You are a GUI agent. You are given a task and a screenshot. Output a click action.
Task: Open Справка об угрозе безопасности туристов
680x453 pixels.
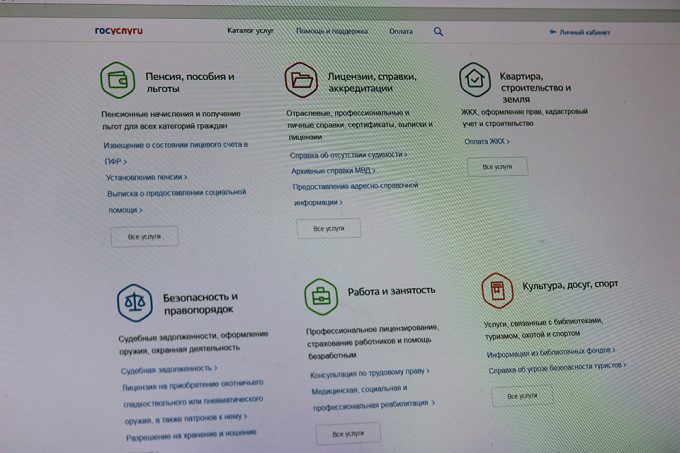pos(558,368)
